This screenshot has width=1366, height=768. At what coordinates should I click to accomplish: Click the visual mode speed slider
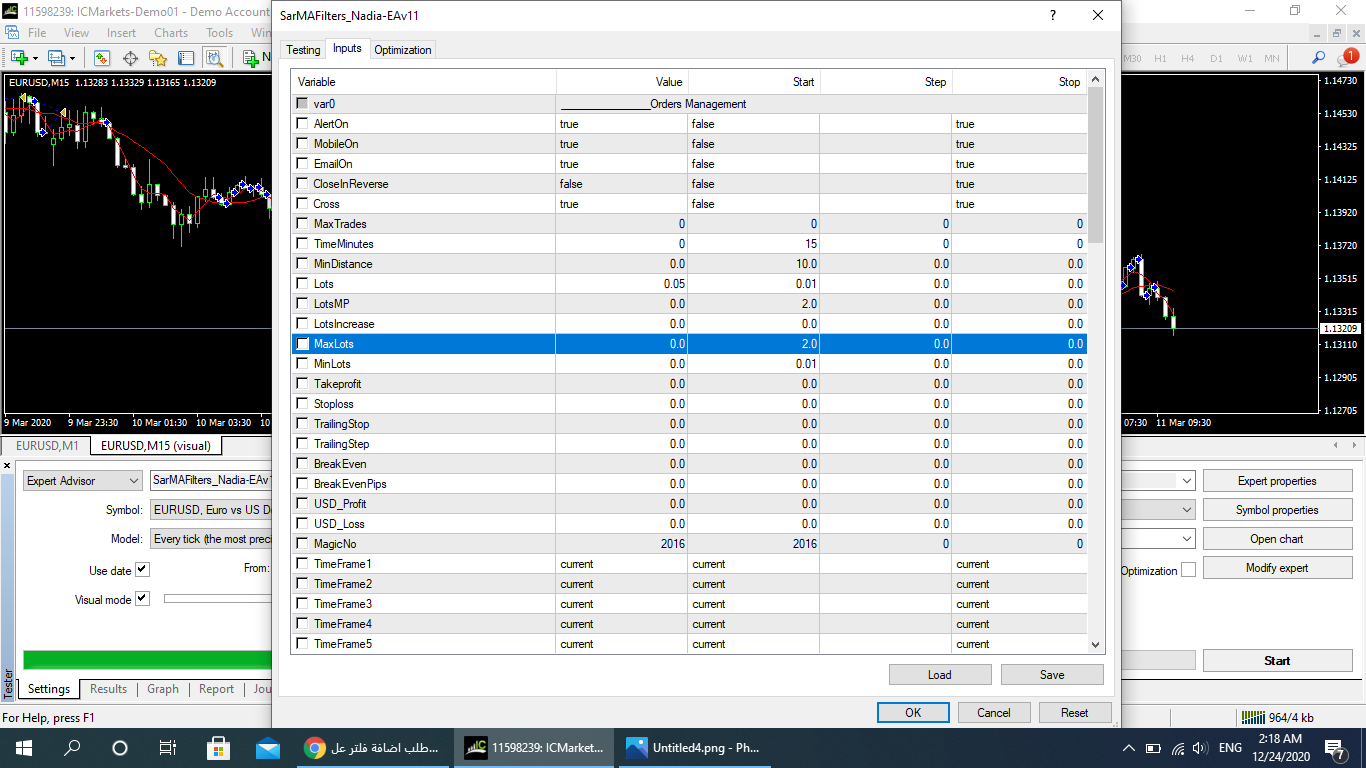(x=217, y=599)
